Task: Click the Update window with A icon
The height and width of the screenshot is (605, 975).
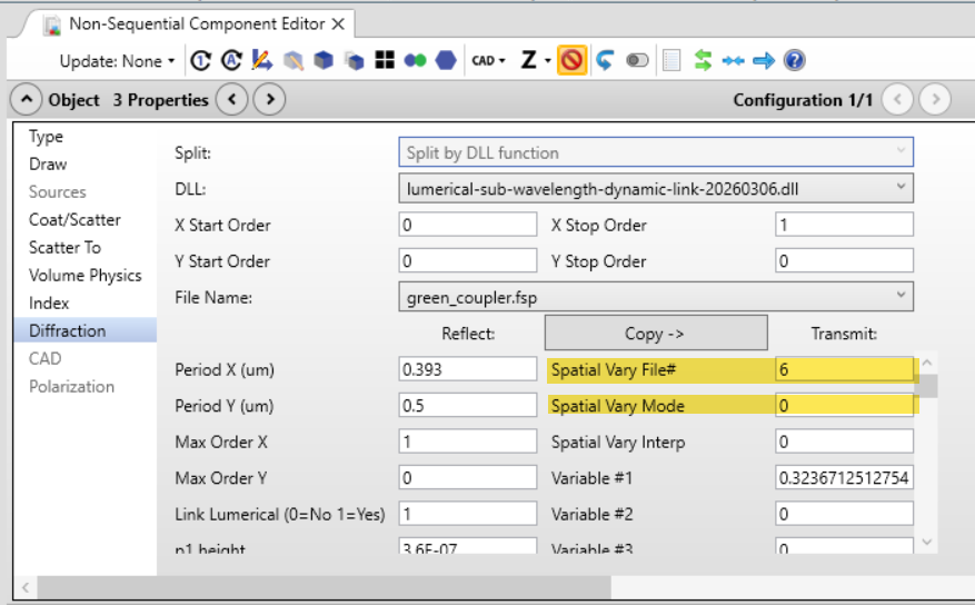Action: (x=231, y=60)
